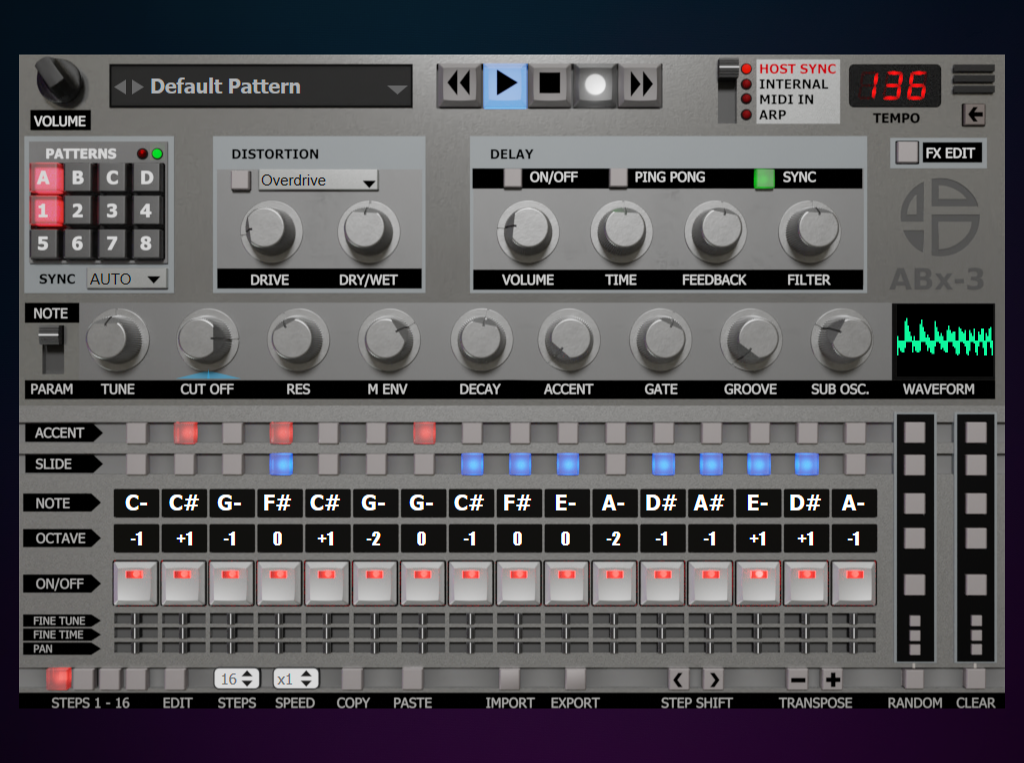Select pattern bank B
The height and width of the screenshot is (763, 1024).
click(77, 179)
